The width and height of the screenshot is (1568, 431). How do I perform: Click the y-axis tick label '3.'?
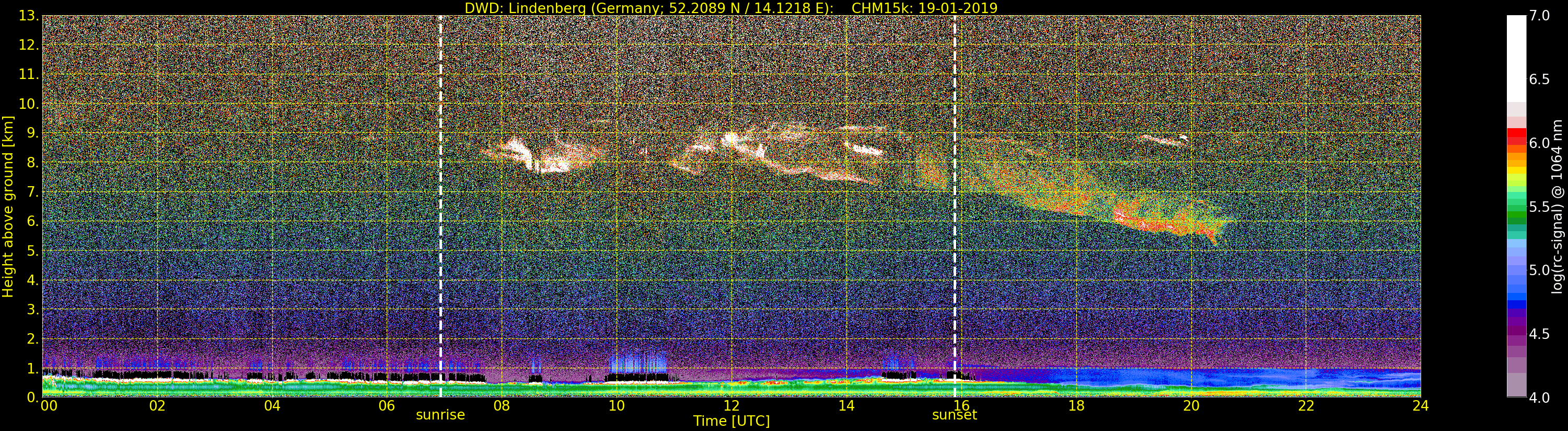tap(32, 309)
